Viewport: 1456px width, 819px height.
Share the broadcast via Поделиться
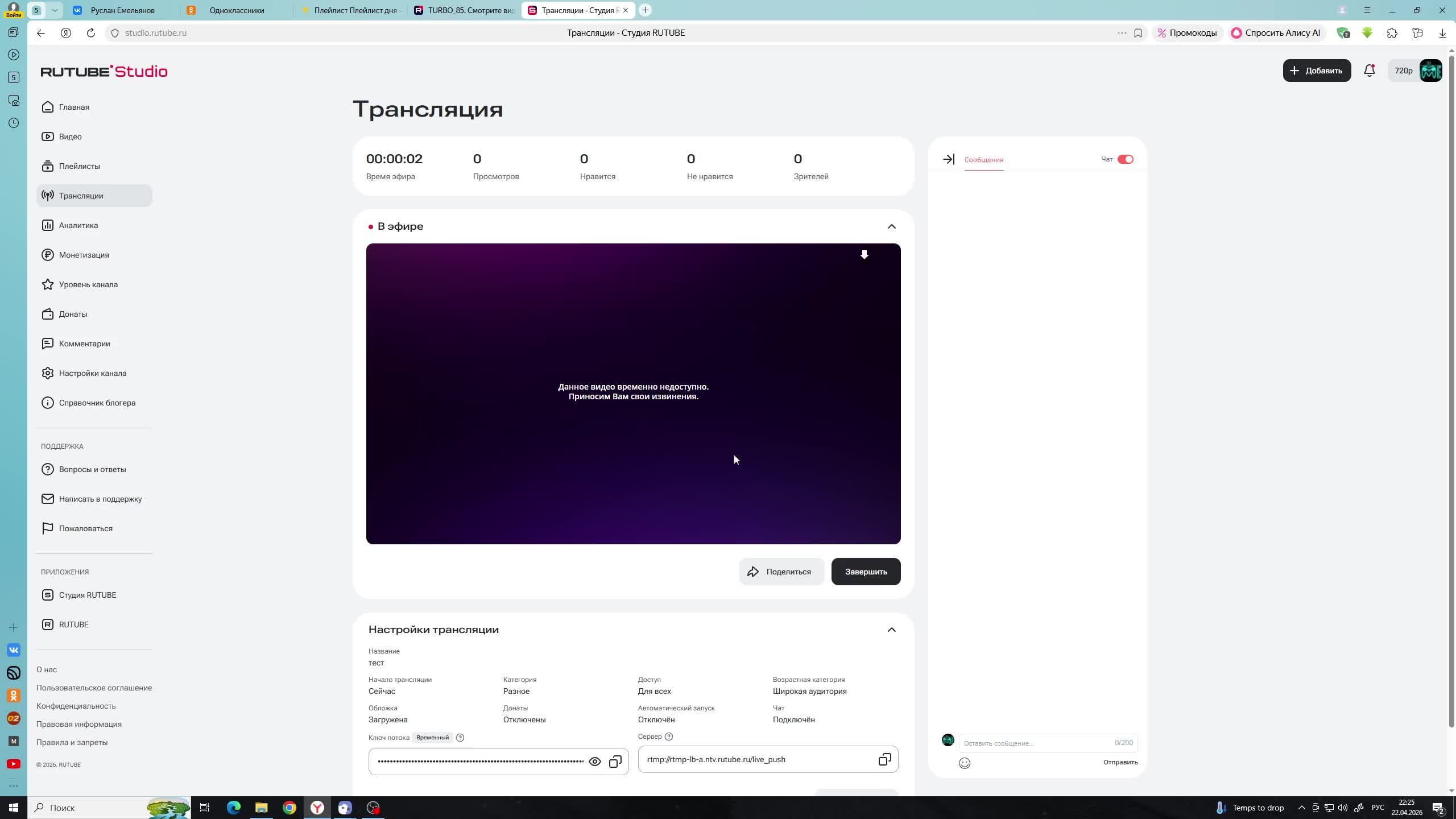(x=781, y=572)
